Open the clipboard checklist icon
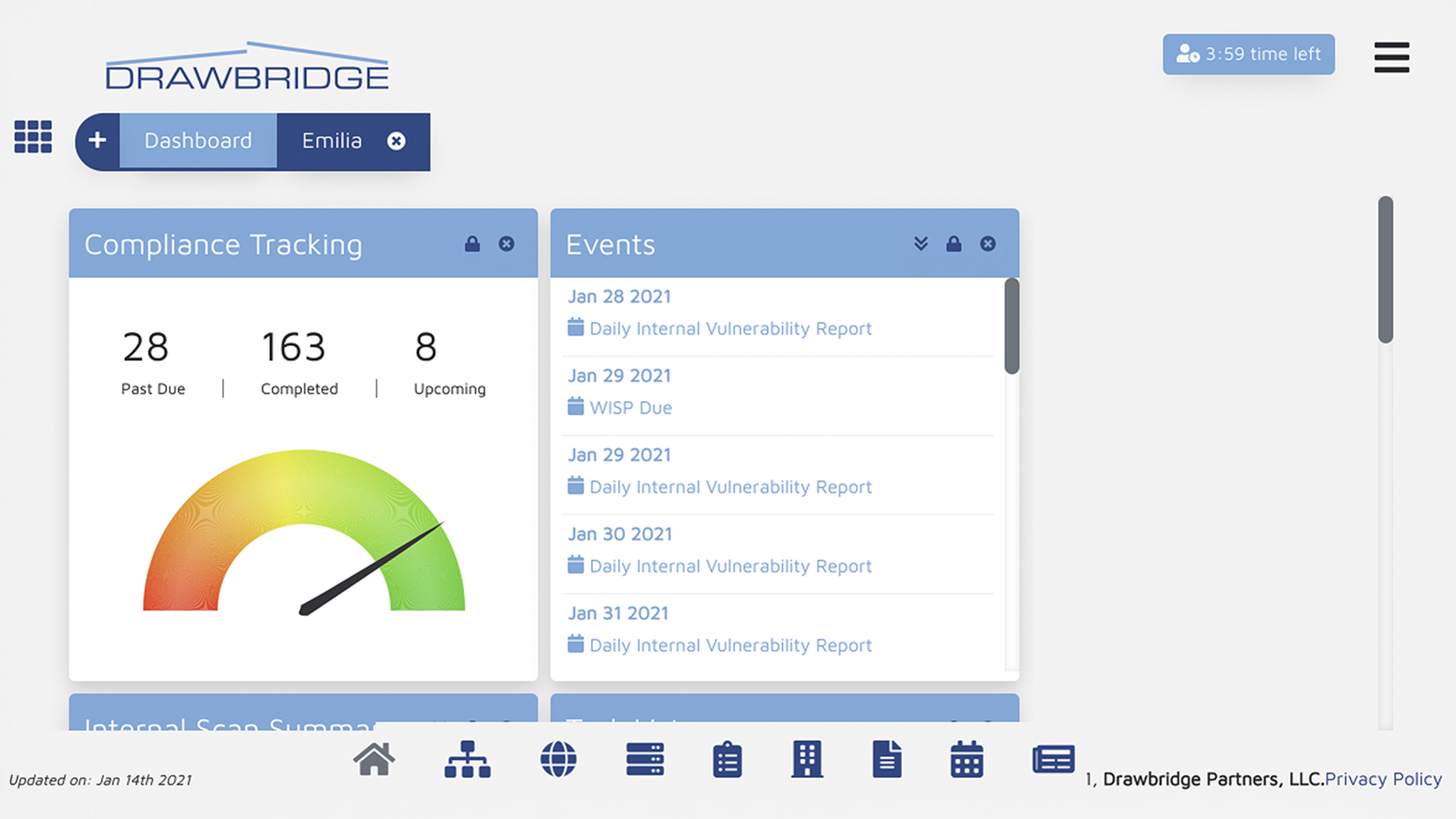 pos(727,759)
